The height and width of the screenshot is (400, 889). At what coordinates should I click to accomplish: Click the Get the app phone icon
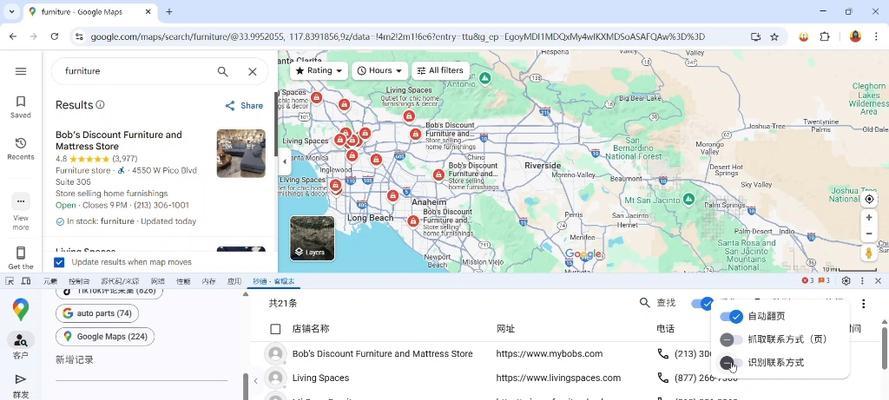tap(20, 253)
